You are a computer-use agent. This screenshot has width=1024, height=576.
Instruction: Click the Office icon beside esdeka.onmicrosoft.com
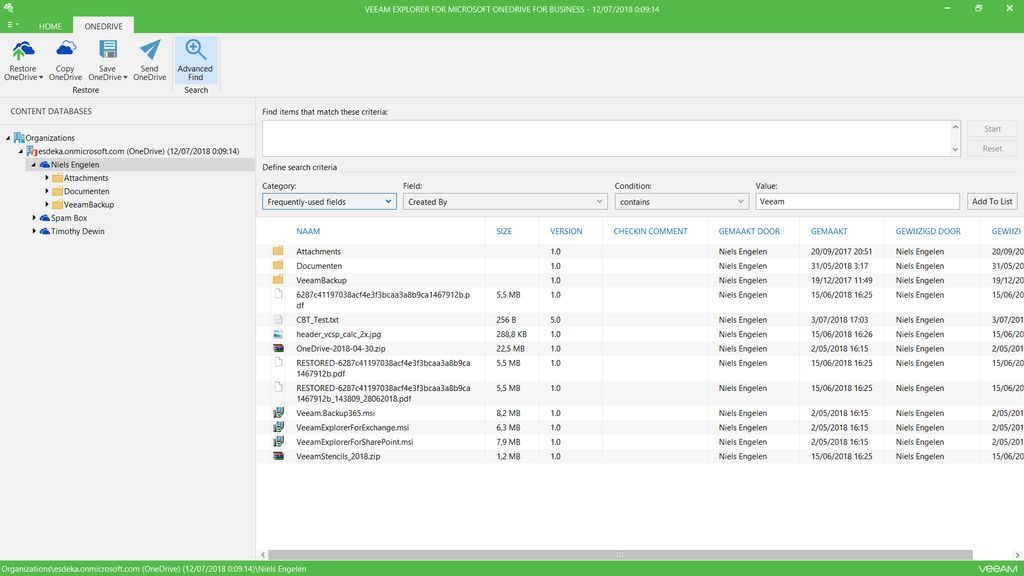point(31,151)
